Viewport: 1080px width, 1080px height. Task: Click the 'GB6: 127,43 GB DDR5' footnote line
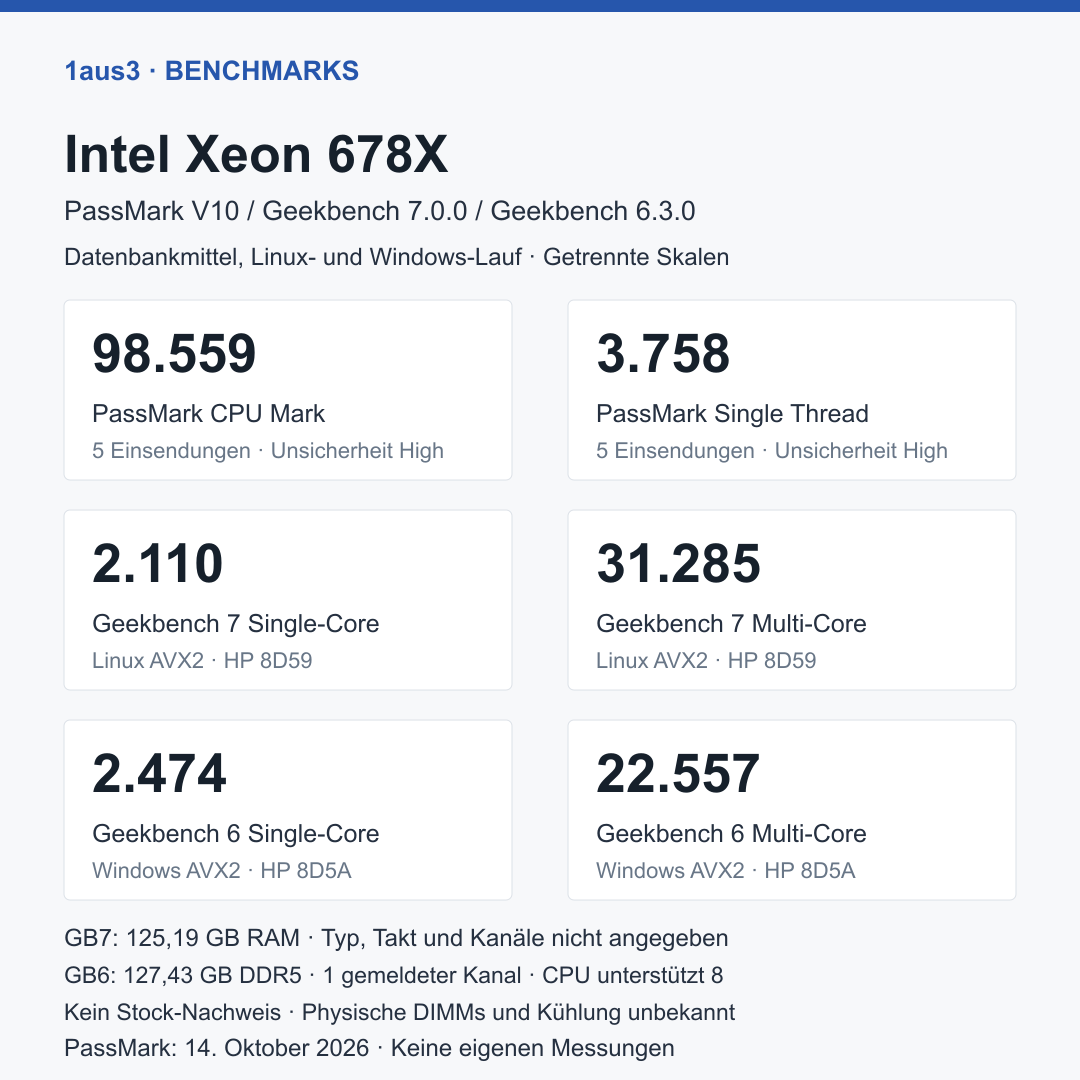tap(393, 975)
